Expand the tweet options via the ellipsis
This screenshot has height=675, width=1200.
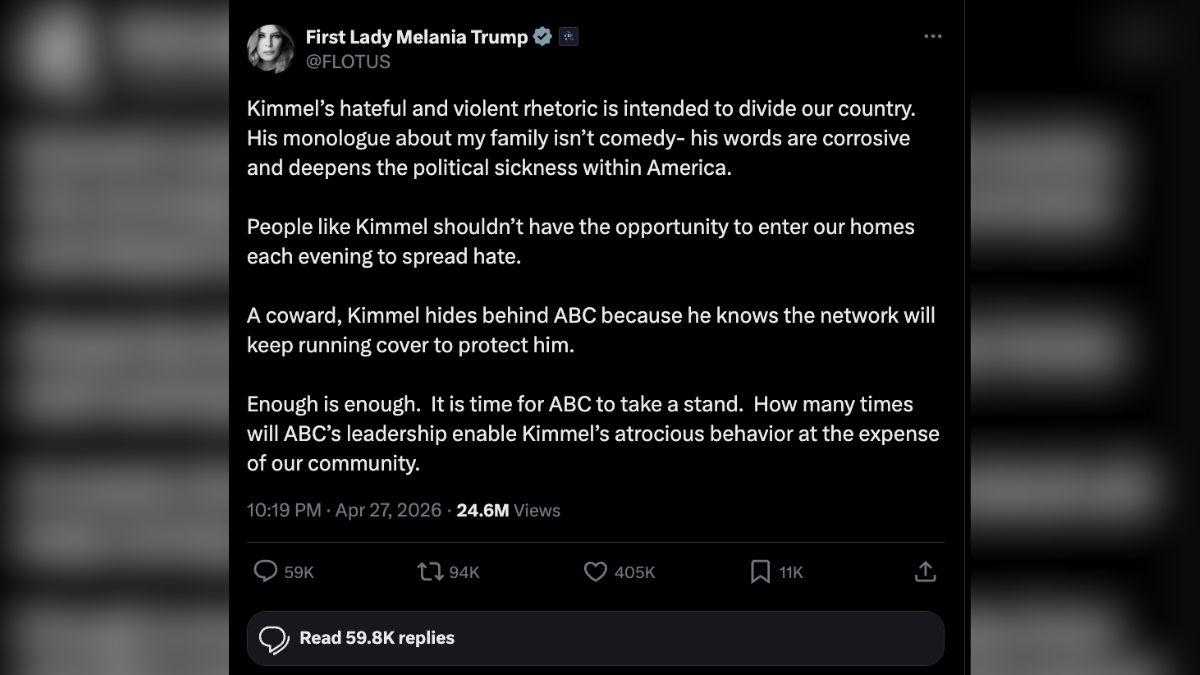[x=933, y=36]
